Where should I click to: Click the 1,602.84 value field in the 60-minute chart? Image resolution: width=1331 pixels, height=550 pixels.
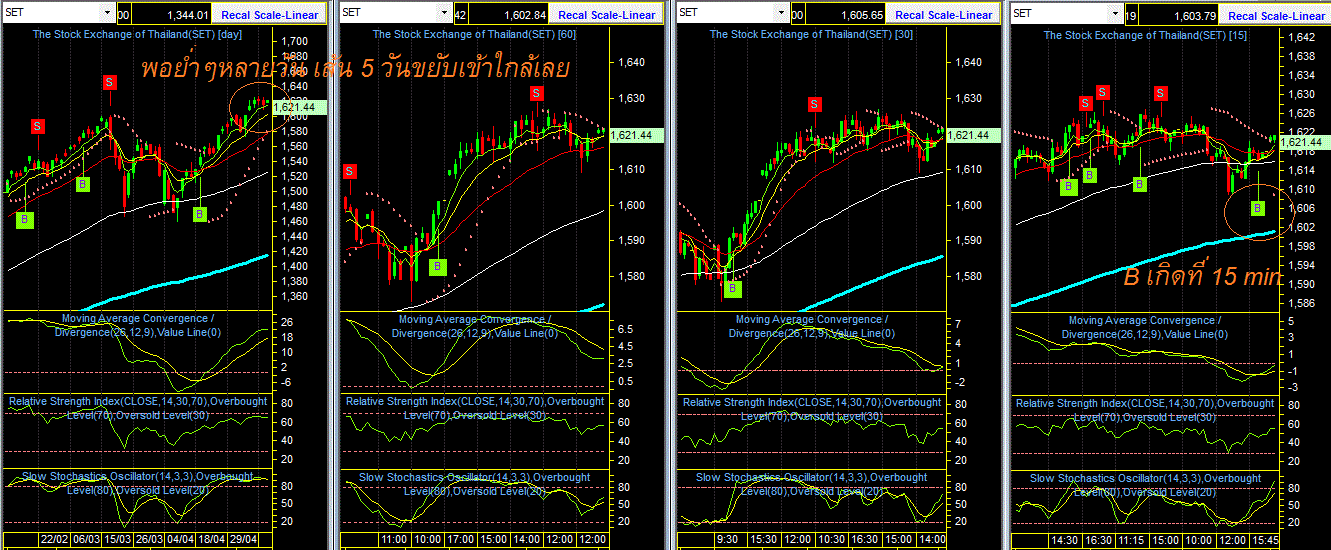[509, 14]
